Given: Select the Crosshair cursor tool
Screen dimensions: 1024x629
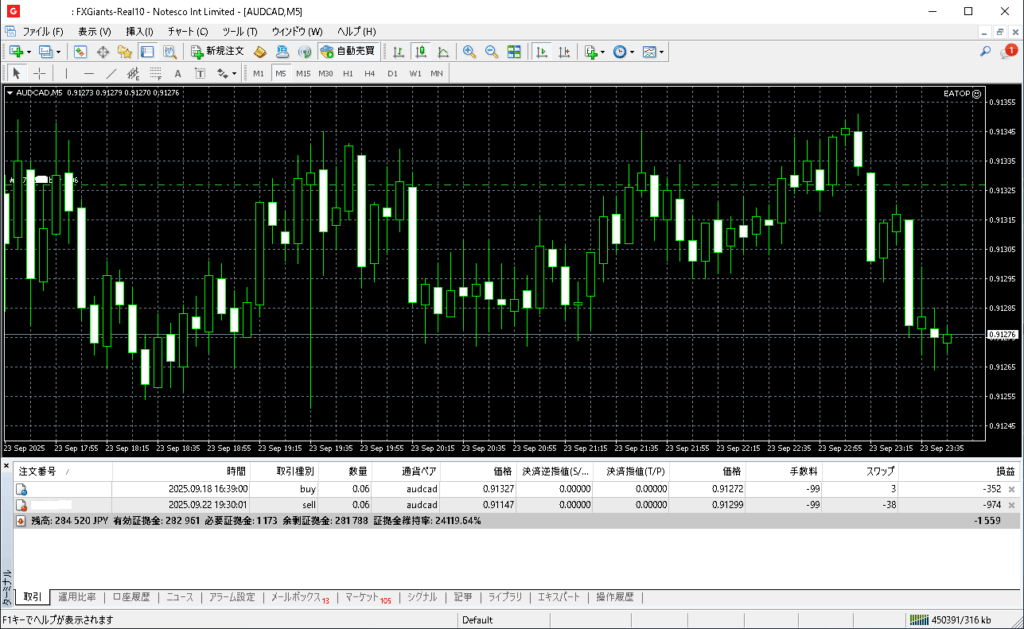Looking at the screenshot, I should (x=40, y=73).
